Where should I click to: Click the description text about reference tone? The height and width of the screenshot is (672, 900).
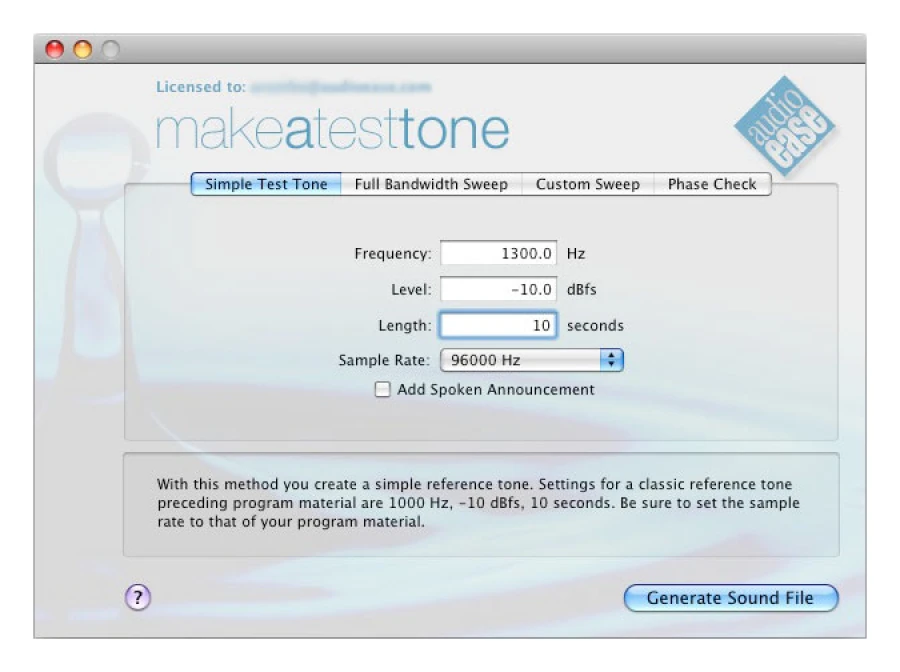point(479,503)
